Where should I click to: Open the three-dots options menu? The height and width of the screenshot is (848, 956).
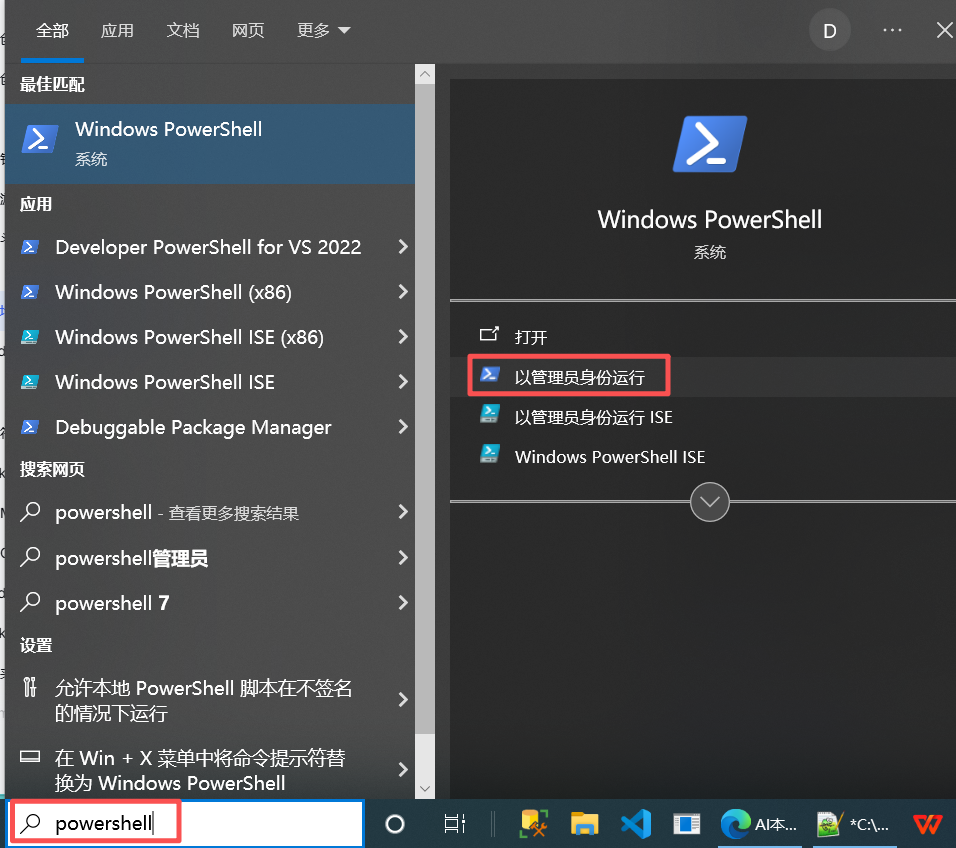(892, 30)
